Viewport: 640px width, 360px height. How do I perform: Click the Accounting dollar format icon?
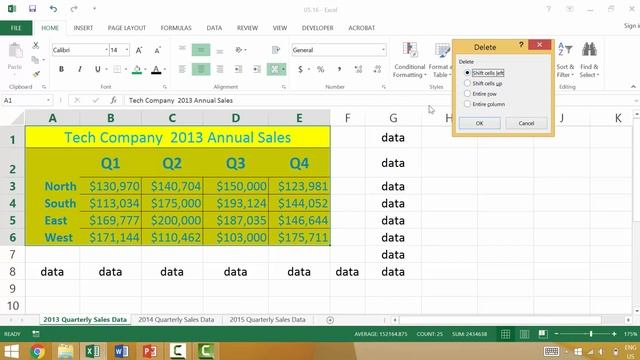click(x=300, y=69)
